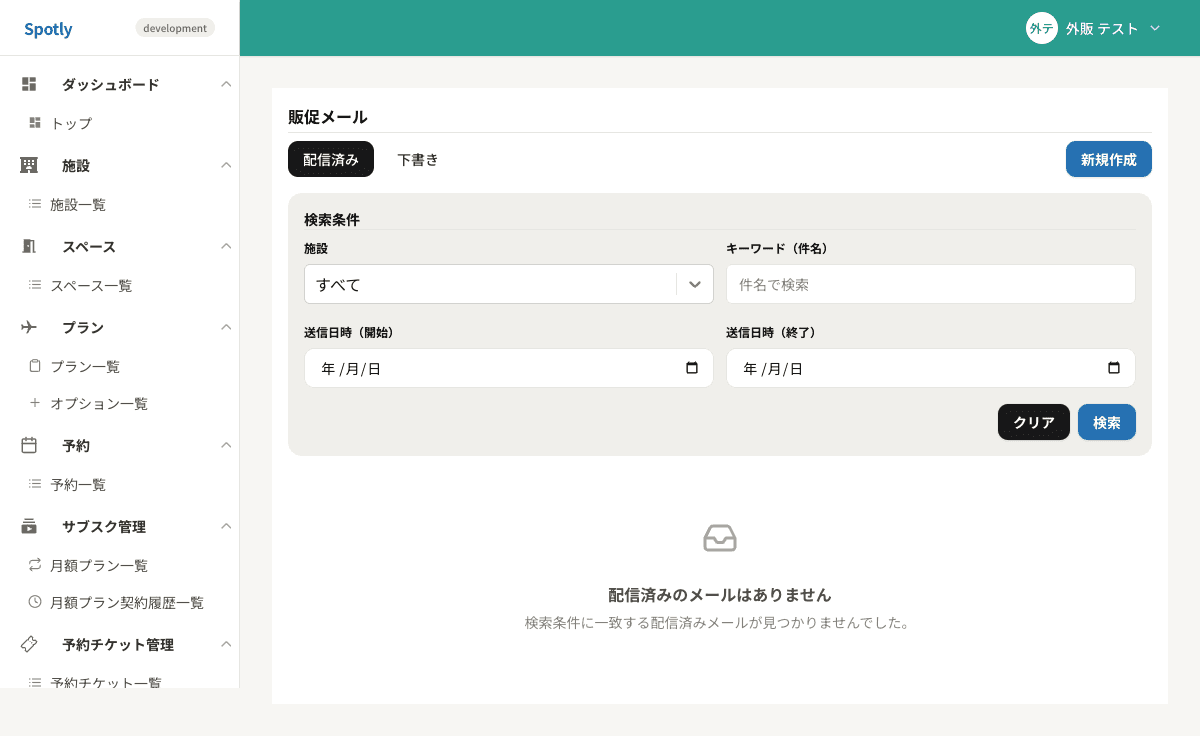Open 施設一覧 in the sidebar

click(78, 204)
